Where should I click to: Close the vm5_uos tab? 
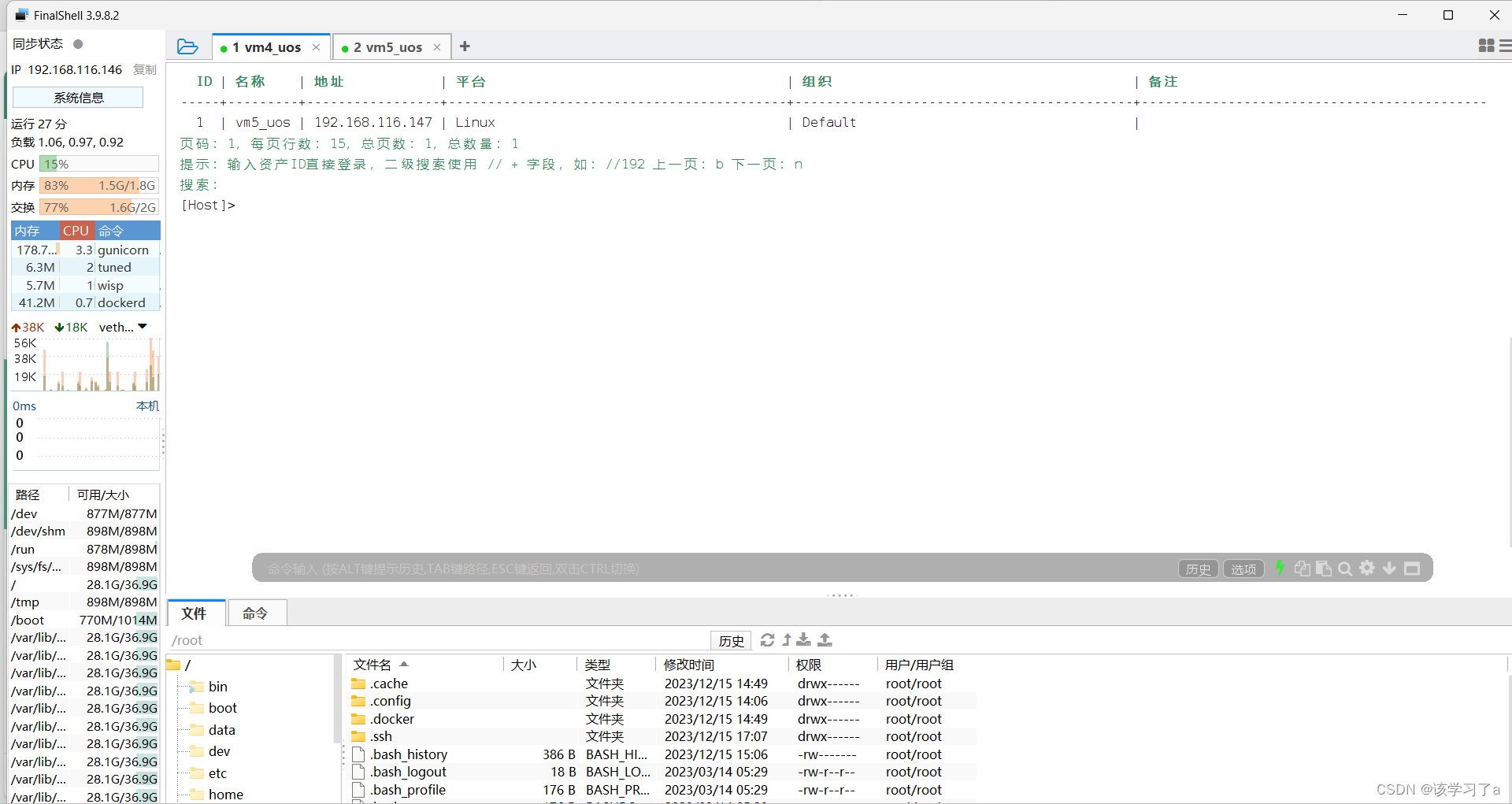(x=437, y=47)
